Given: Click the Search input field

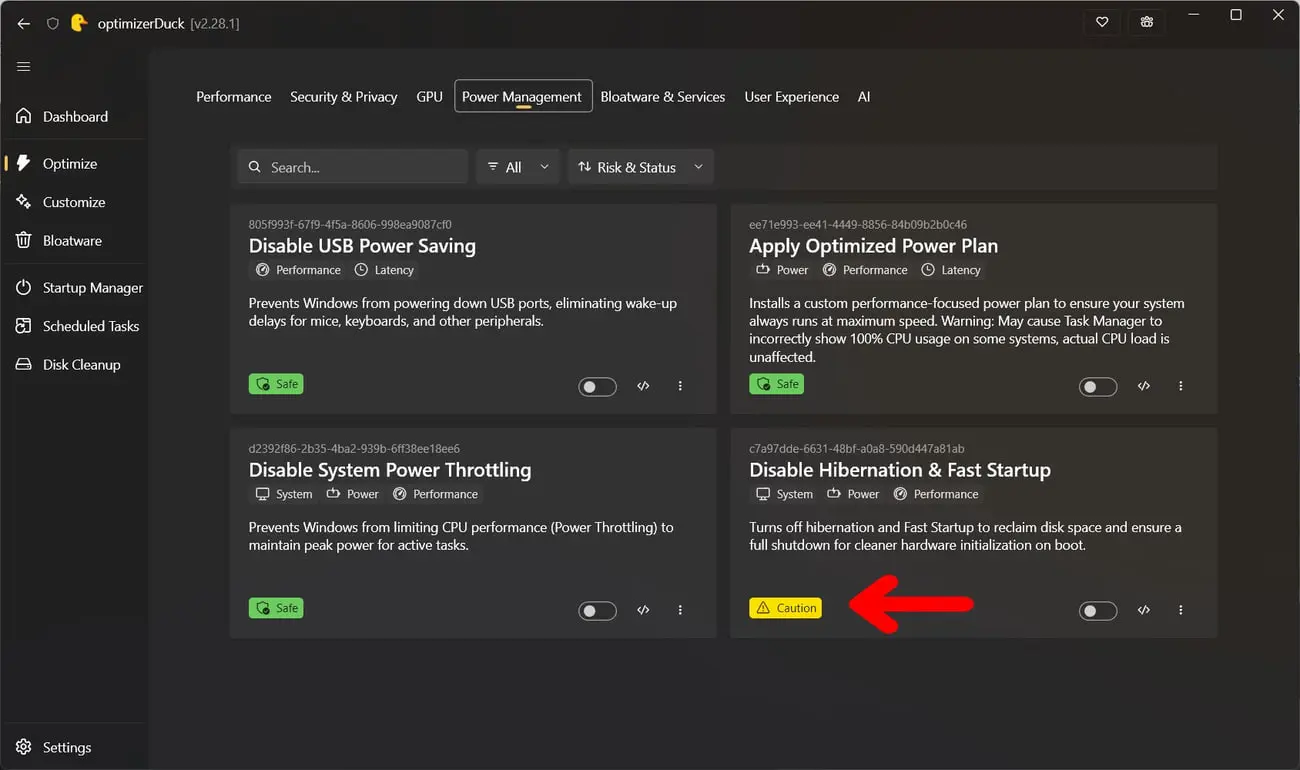Looking at the screenshot, I should coord(353,167).
